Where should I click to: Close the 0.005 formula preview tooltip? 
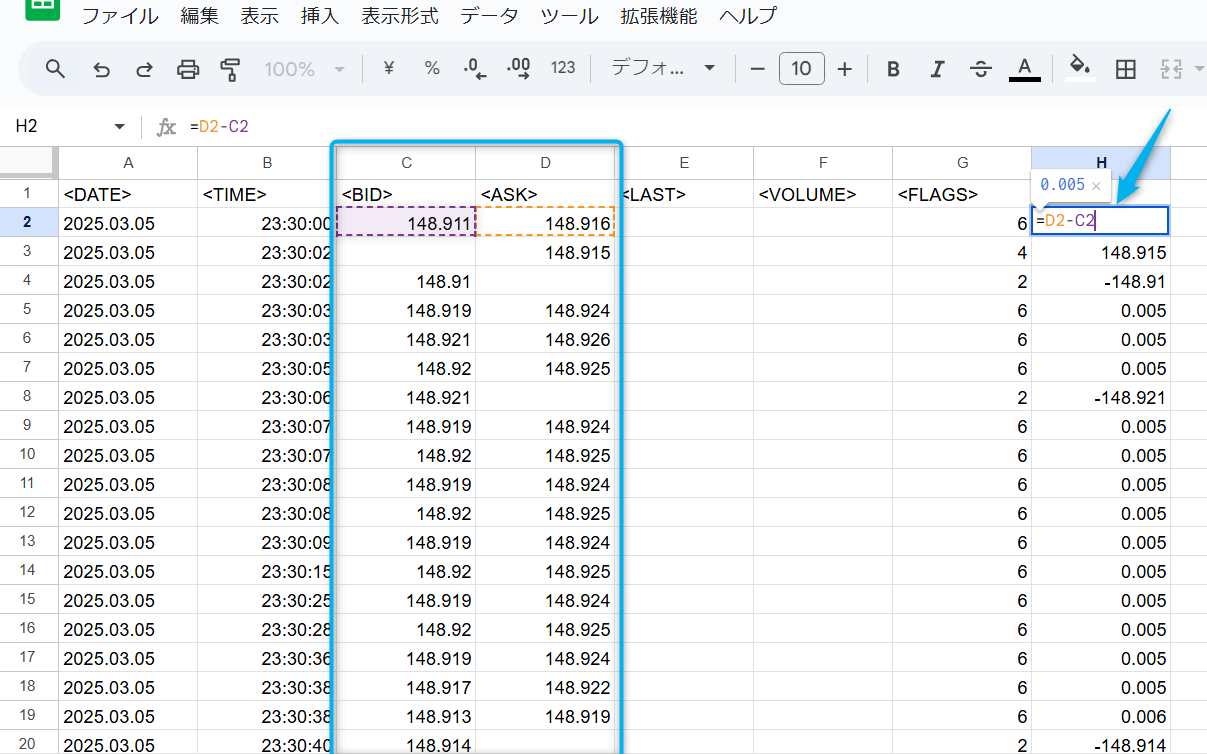(1096, 185)
